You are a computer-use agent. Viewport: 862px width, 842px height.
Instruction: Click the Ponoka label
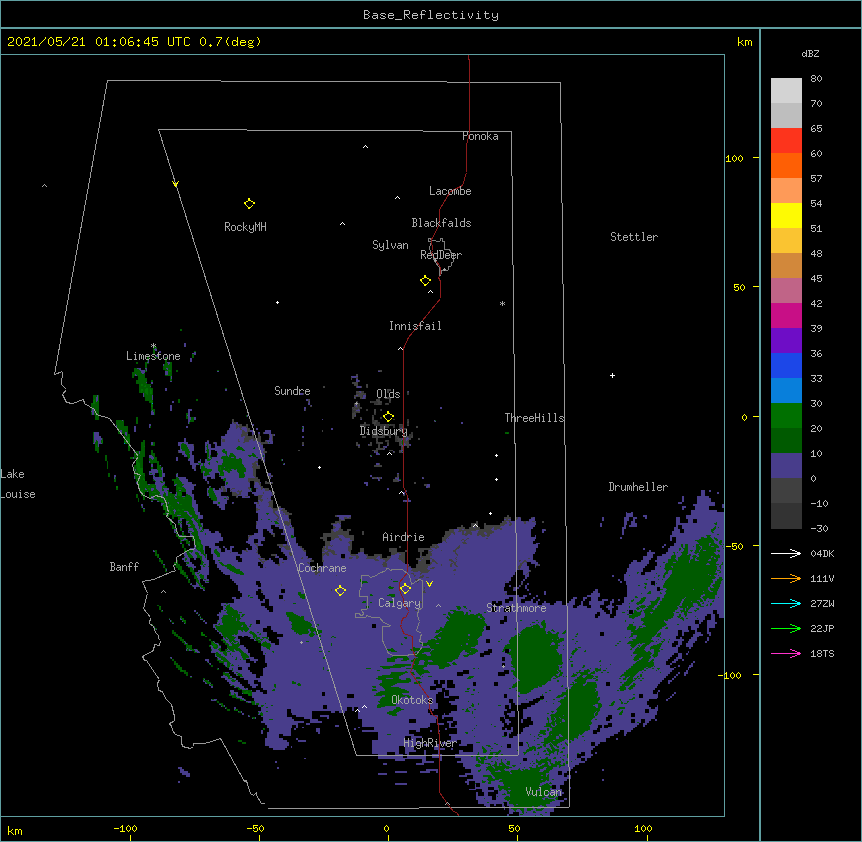(x=480, y=136)
